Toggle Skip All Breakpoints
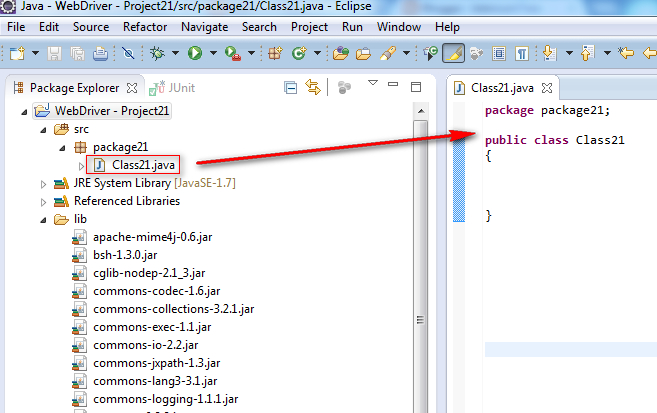This screenshot has width=657, height=413. tap(128, 53)
